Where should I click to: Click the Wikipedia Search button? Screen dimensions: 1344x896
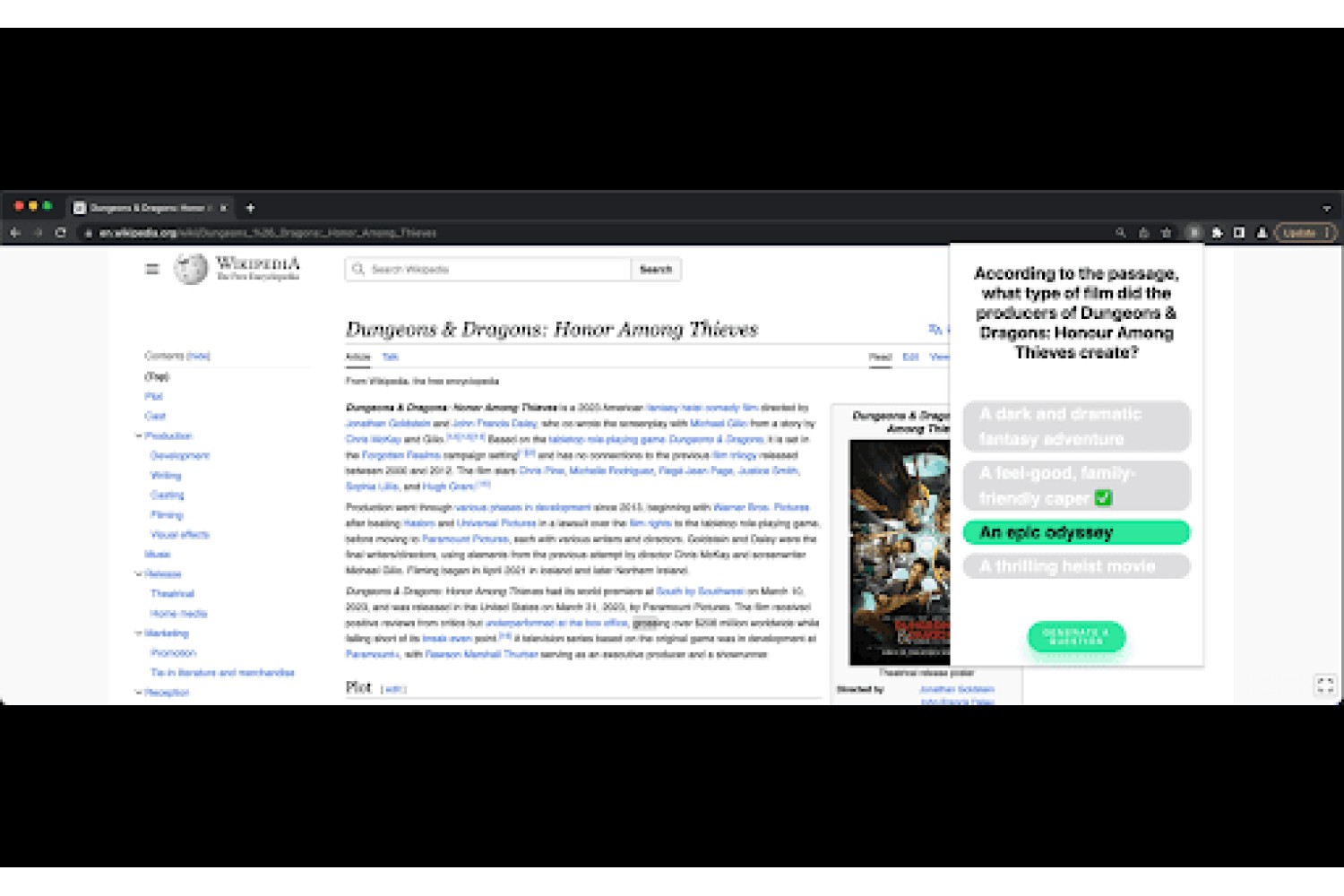click(x=656, y=269)
